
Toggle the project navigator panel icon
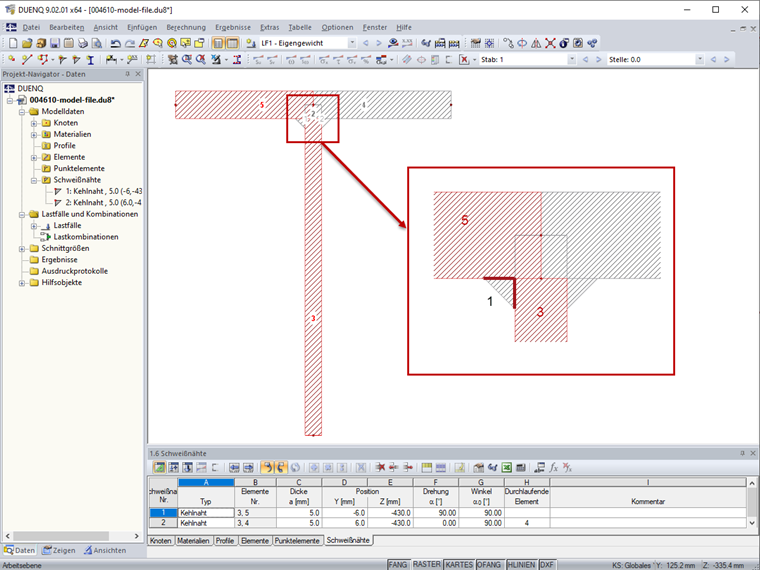218,43
